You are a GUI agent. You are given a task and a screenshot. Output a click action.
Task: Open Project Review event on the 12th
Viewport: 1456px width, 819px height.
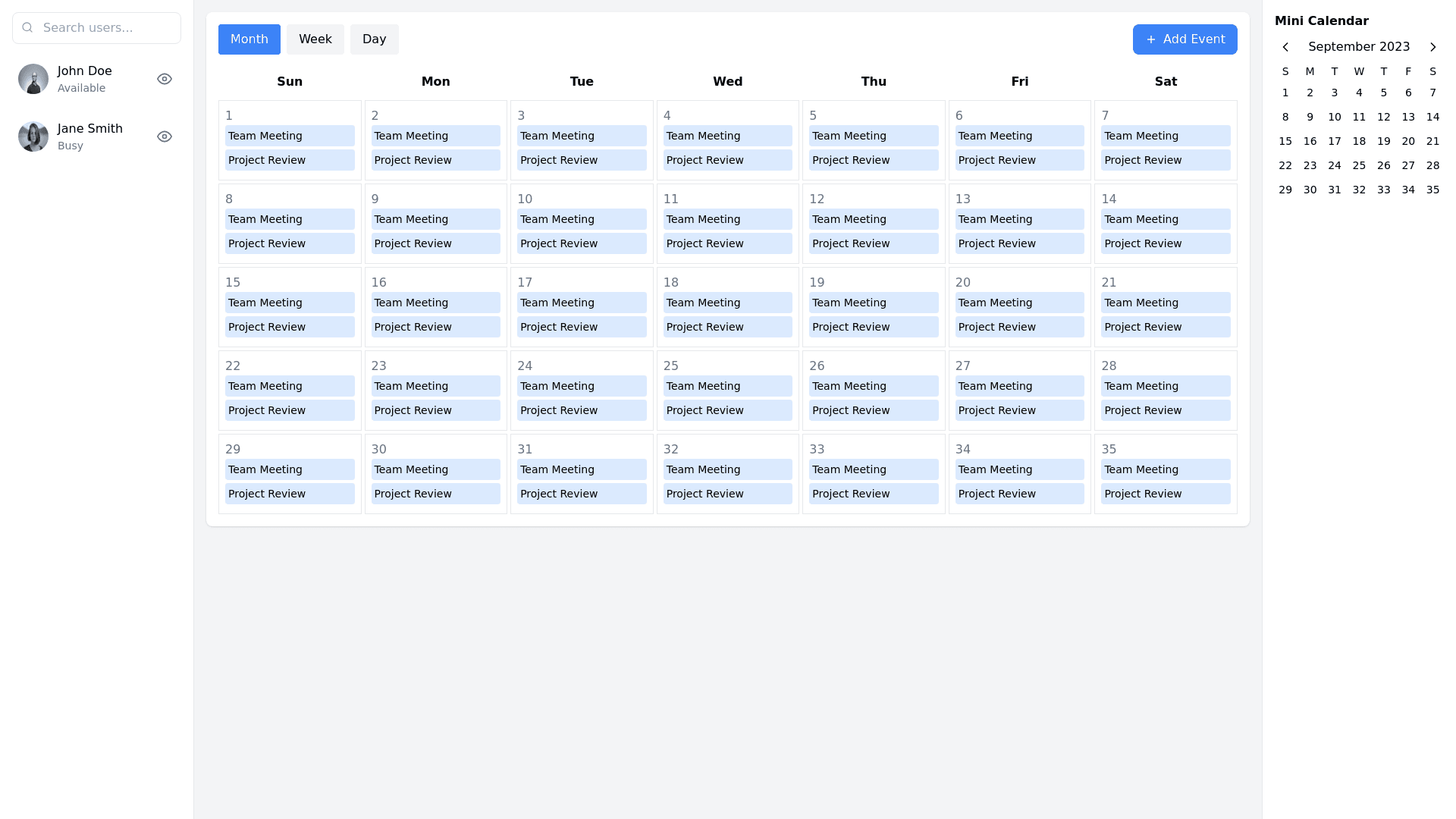coord(873,243)
